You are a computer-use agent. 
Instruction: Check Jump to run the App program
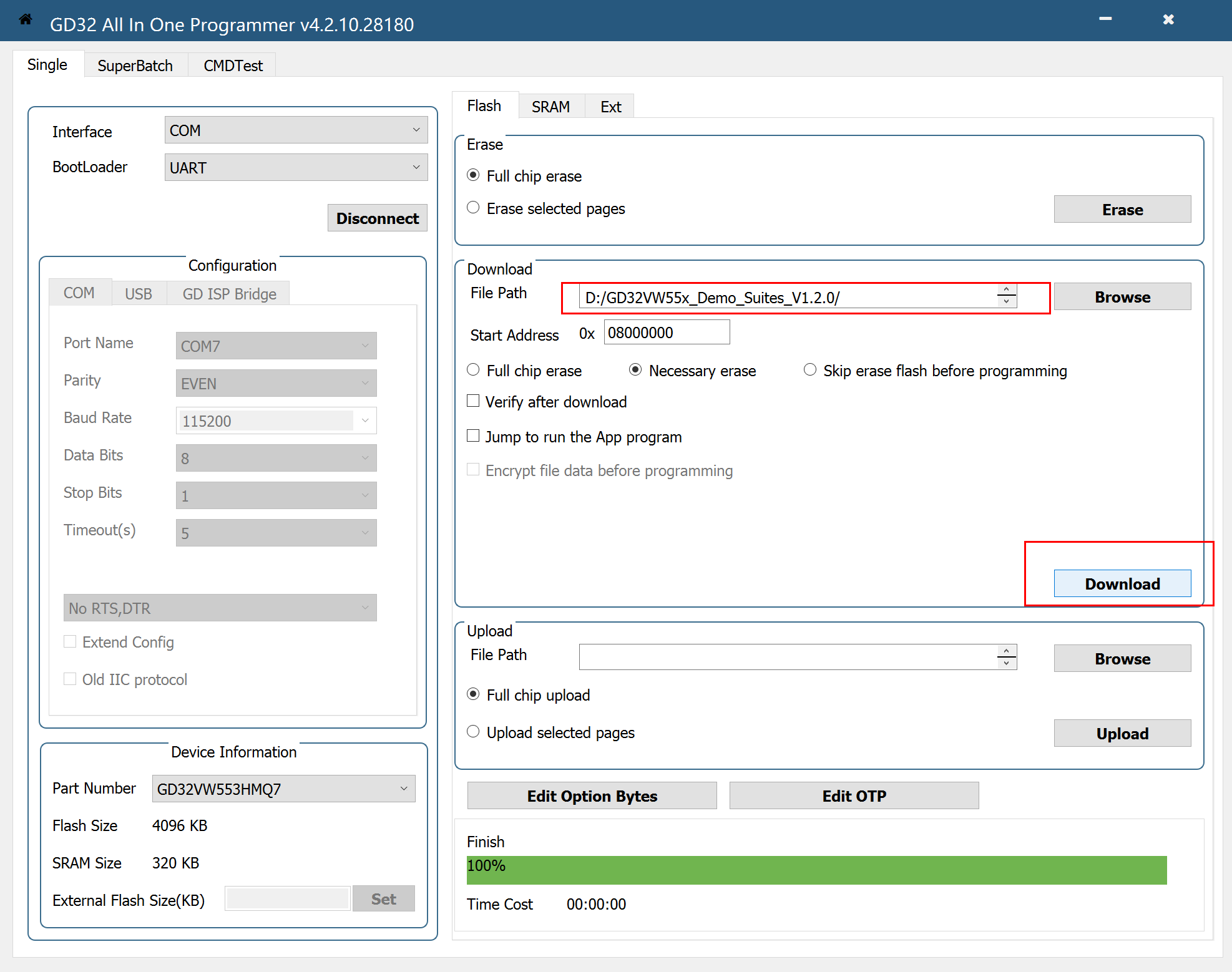click(x=474, y=436)
